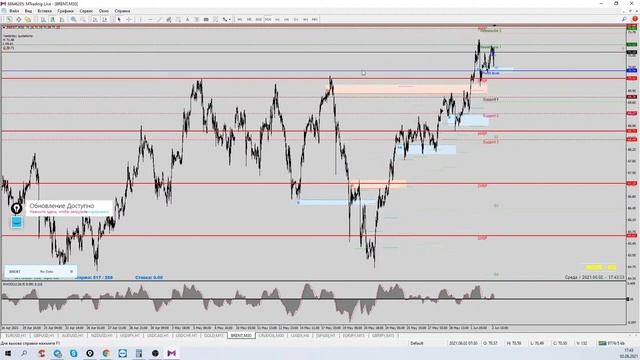Open the Вставка menu
Screen dimensions: 640x360
(x=44, y=11)
